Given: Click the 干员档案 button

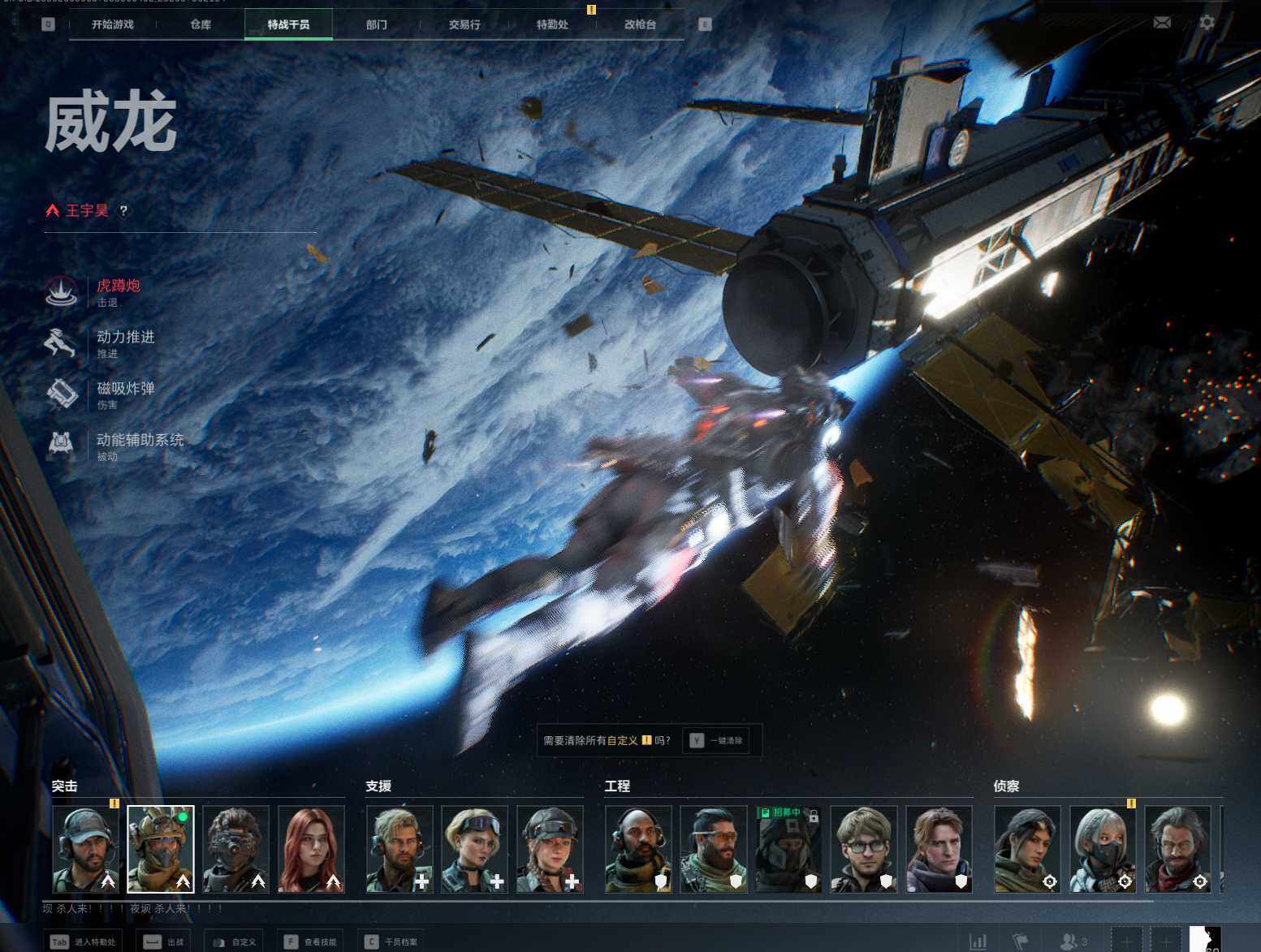Looking at the screenshot, I should (x=391, y=942).
